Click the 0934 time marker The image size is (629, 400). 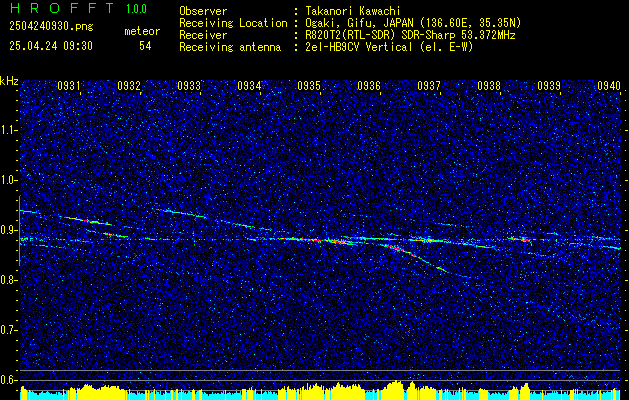click(249, 86)
